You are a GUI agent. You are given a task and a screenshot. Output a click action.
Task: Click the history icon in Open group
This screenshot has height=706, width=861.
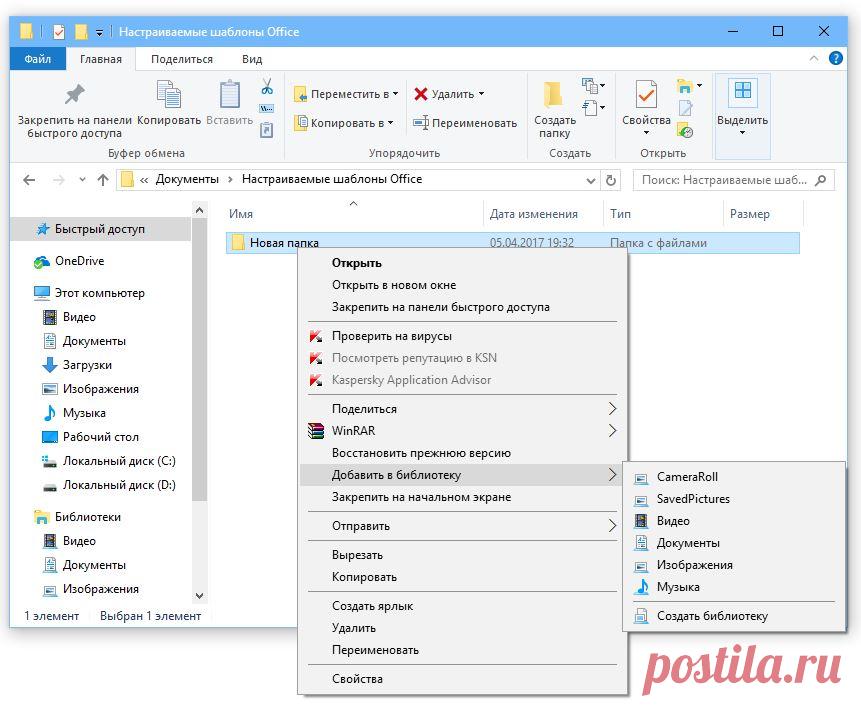(x=685, y=131)
